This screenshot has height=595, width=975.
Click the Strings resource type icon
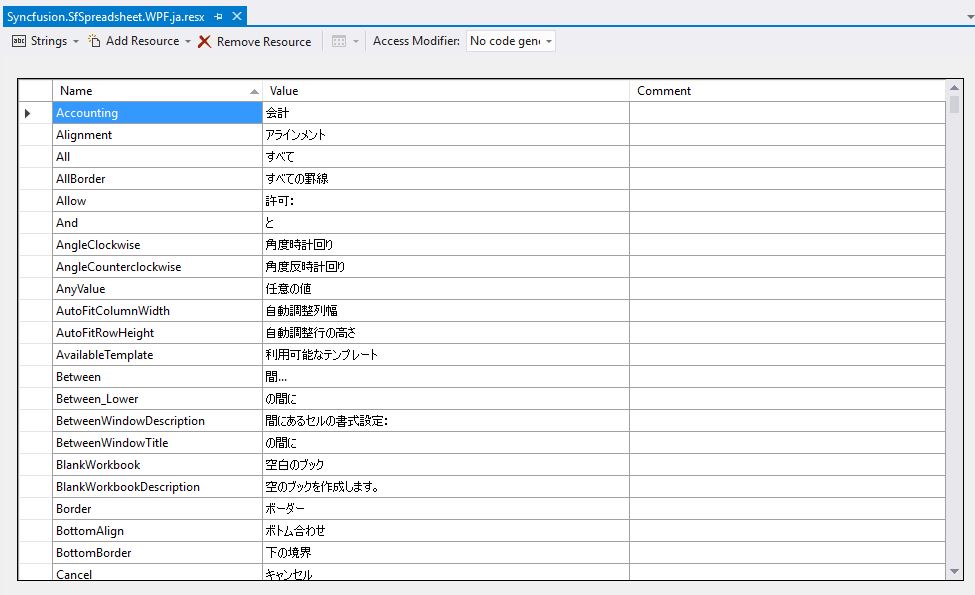click(18, 42)
